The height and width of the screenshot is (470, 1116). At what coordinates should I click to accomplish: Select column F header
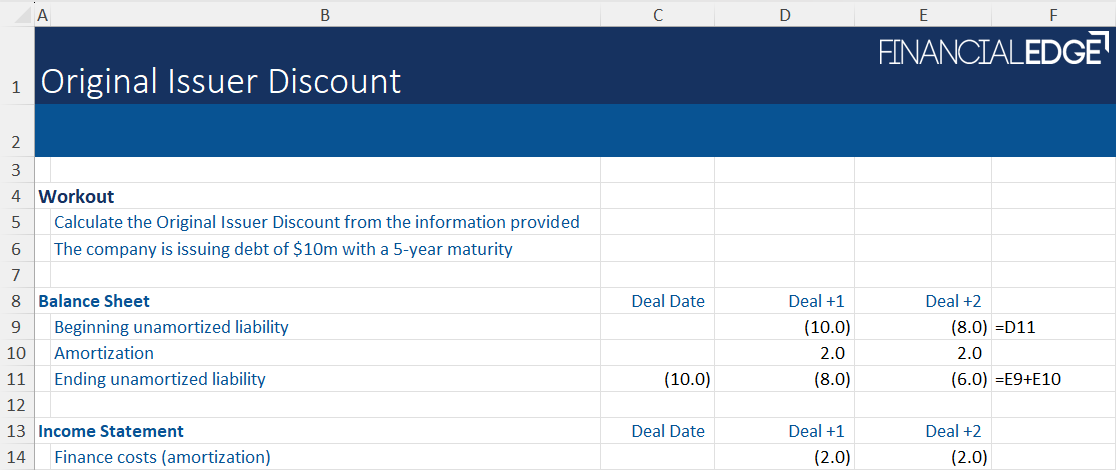(x=1053, y=14)
